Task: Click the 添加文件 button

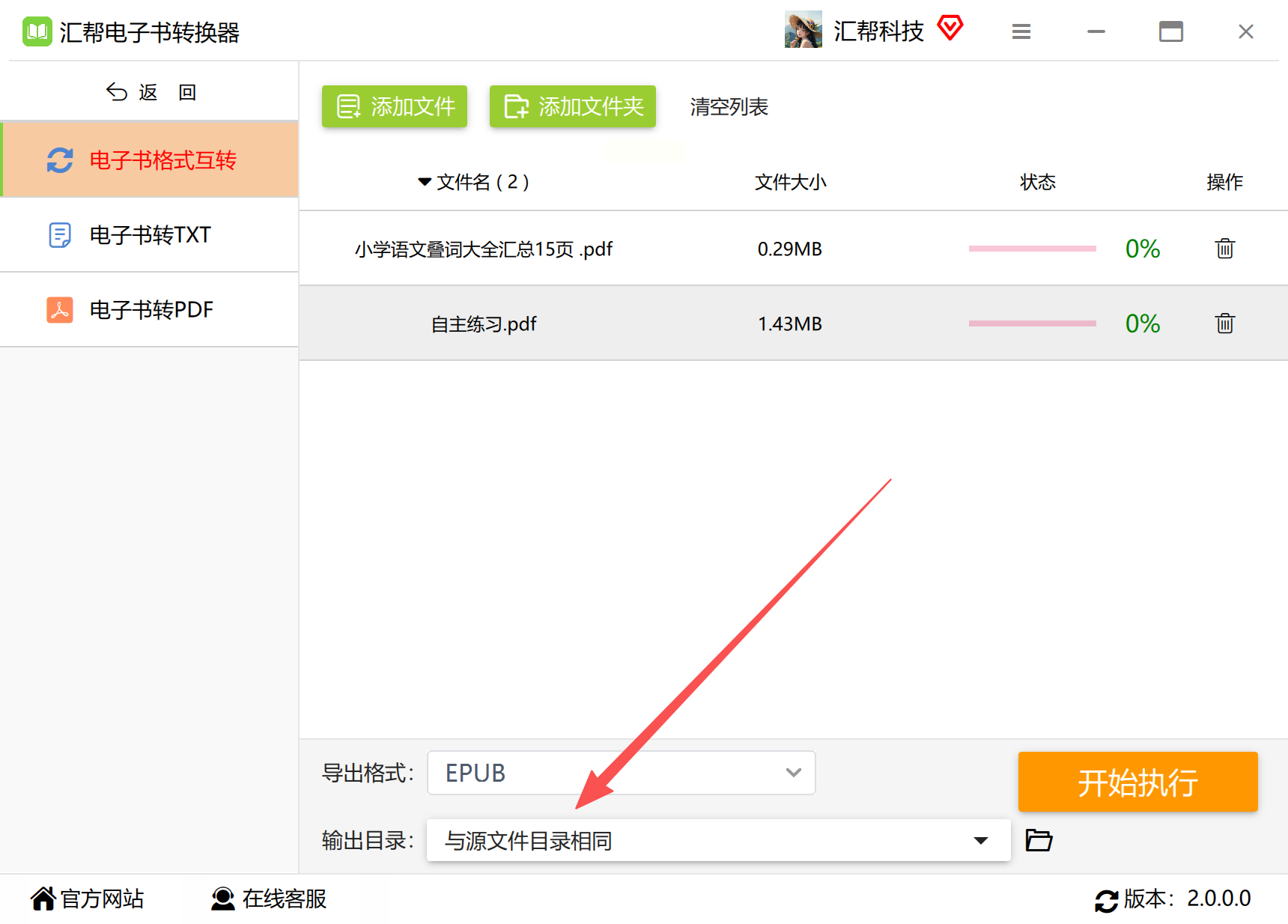Action: point(395,106)
